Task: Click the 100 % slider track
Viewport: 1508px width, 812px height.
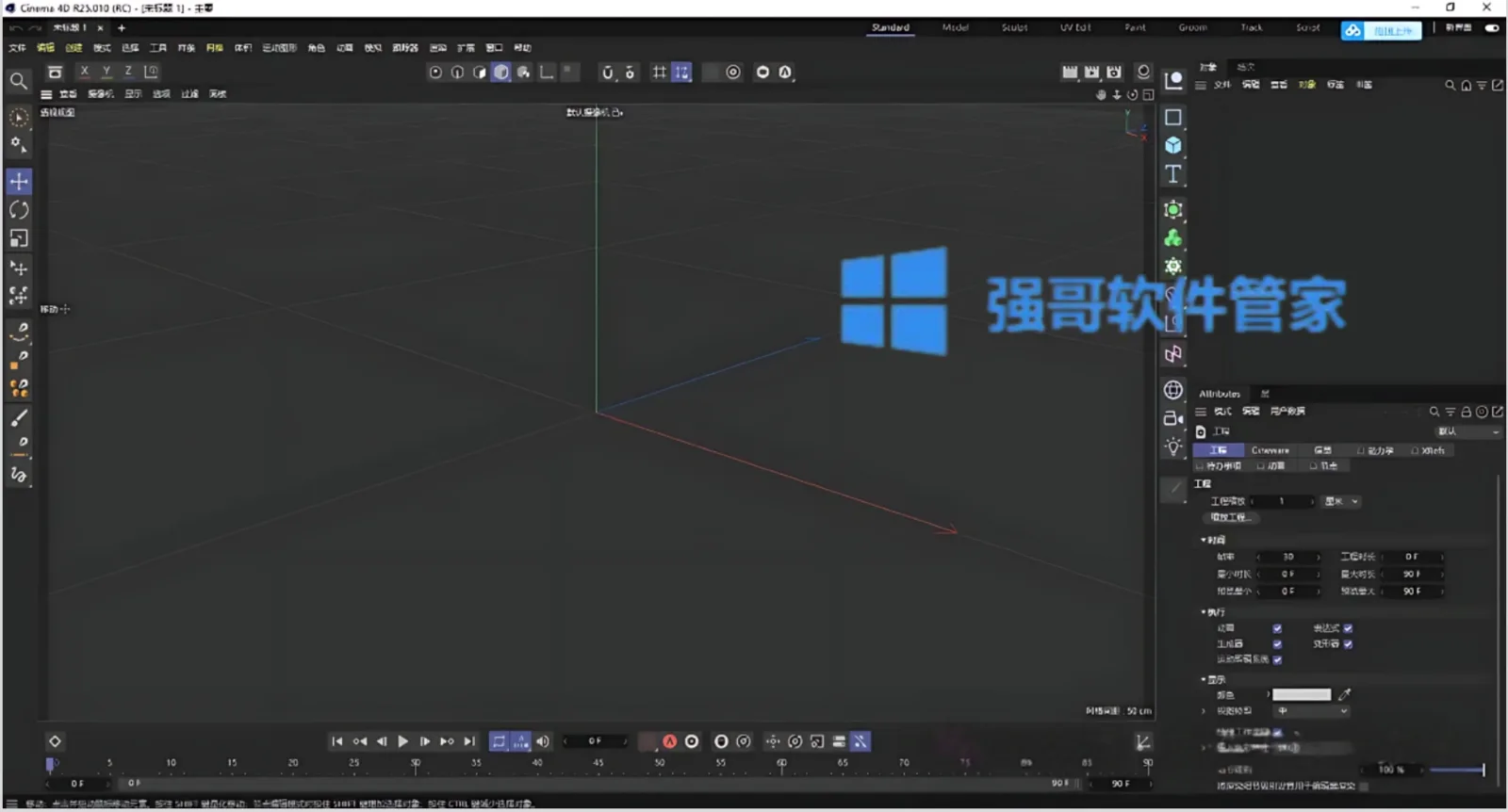Action: pyautogui.click(x=1456, y=770)
